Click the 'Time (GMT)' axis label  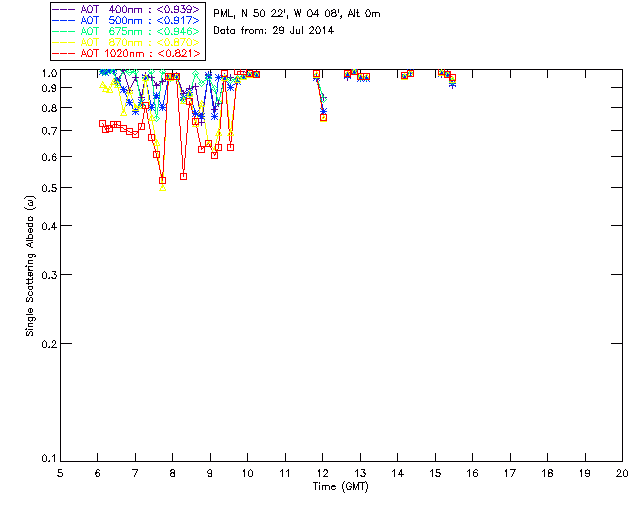(340, 487)
